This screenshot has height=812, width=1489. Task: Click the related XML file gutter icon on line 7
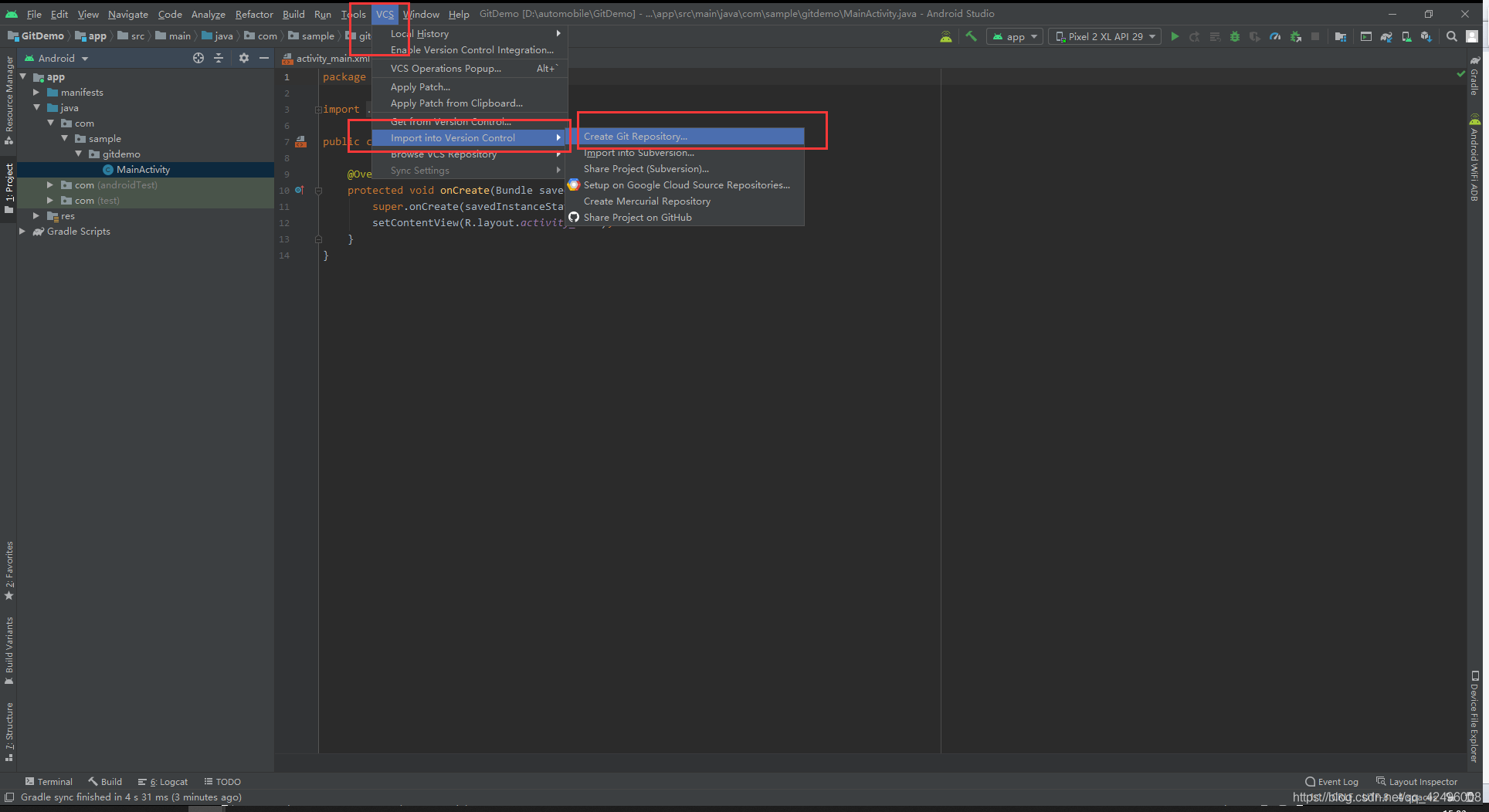click(301, 142)
